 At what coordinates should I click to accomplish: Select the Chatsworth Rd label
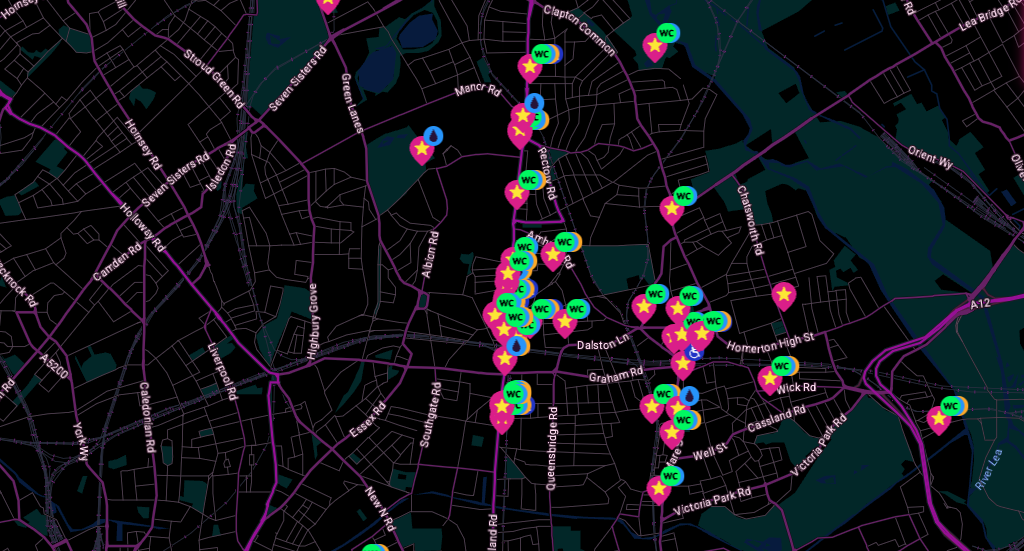point(750,221)
